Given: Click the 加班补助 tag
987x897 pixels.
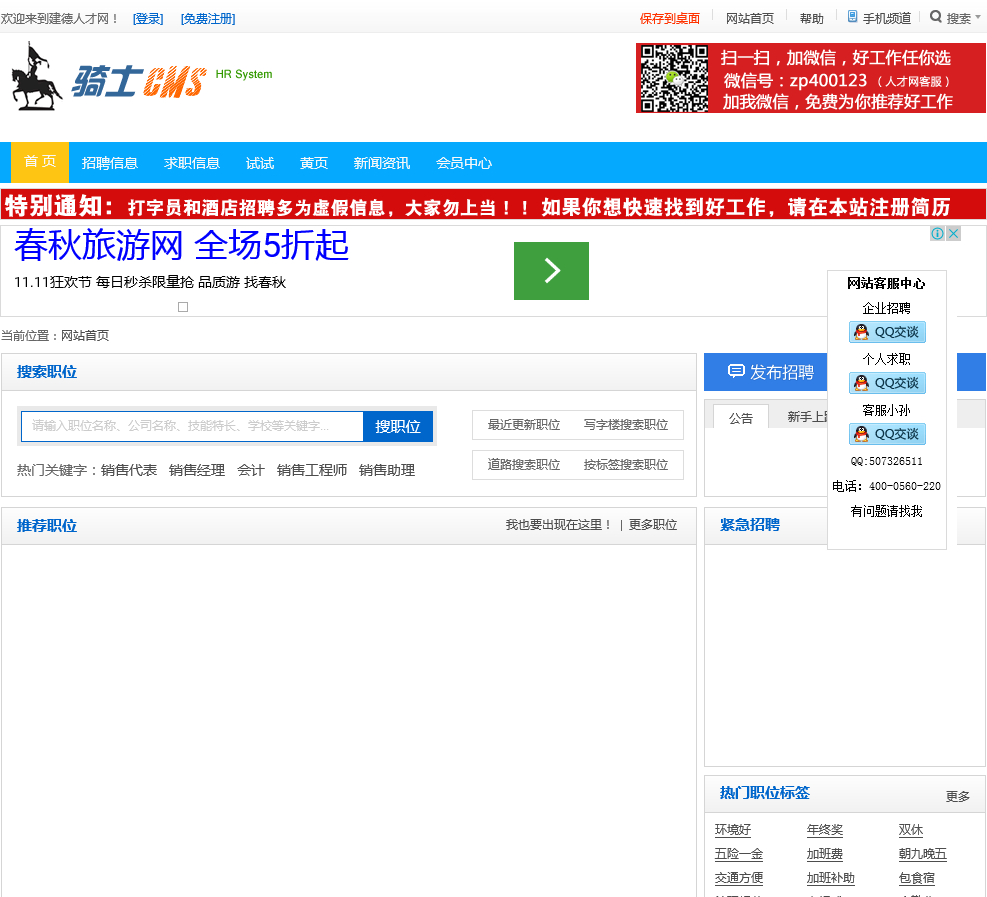Looking at the screenshot, I should (831, 877).
